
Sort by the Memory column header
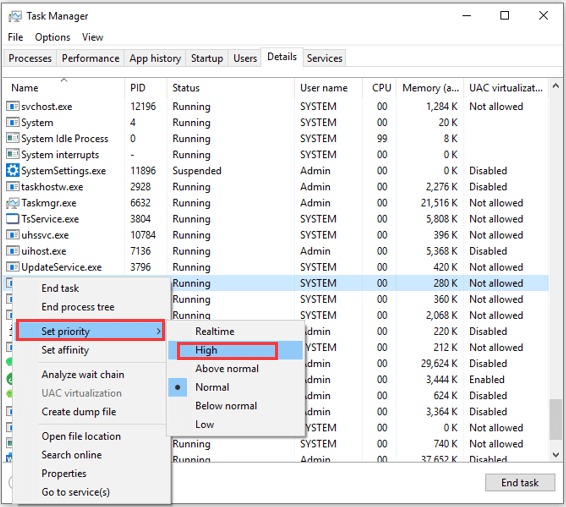[x=430, y=88]
